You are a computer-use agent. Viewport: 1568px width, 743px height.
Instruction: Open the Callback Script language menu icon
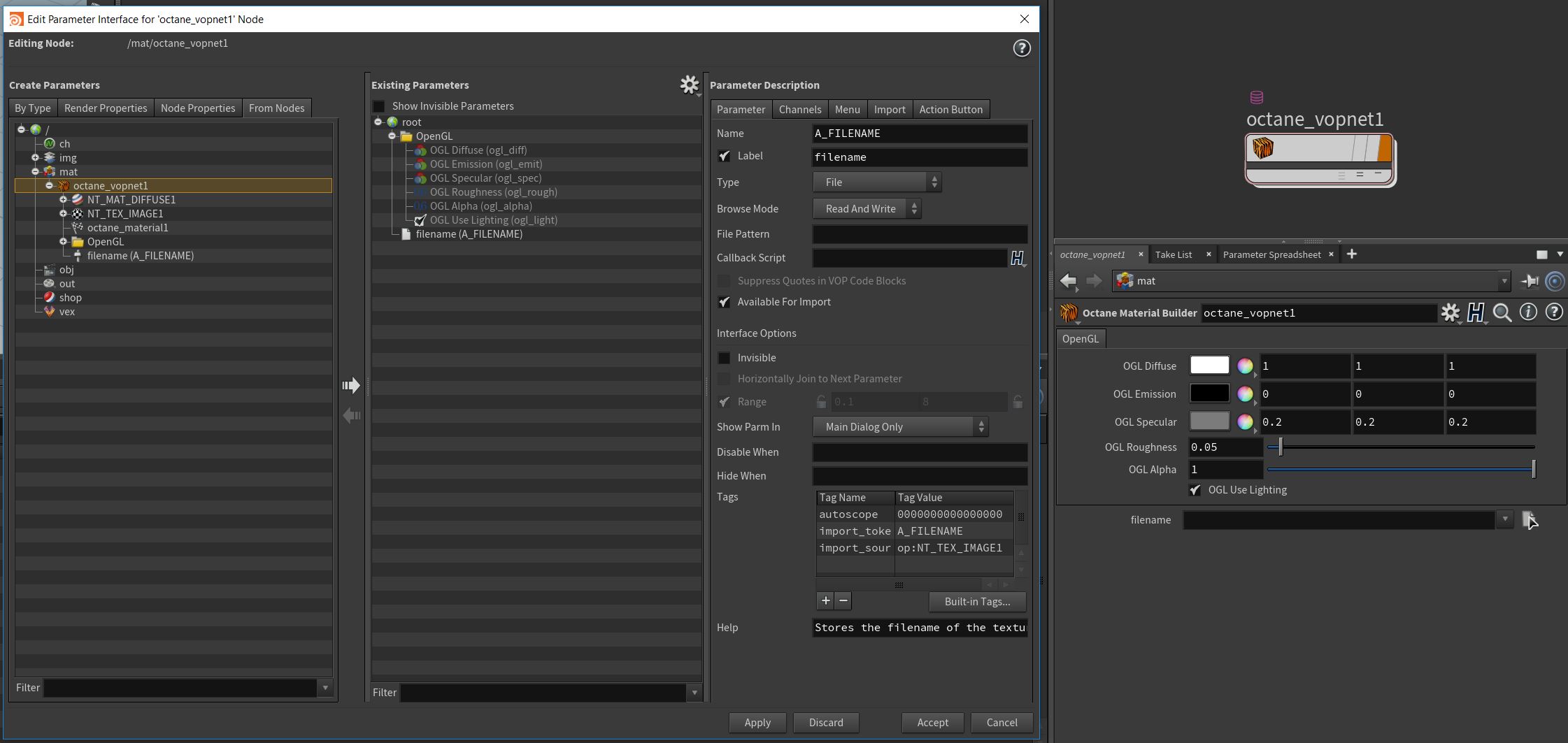(1018, 258)
